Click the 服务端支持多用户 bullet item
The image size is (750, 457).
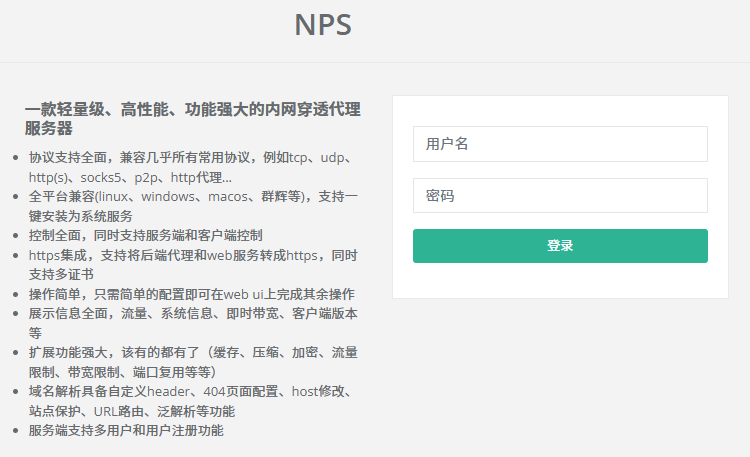click(126, 430)
